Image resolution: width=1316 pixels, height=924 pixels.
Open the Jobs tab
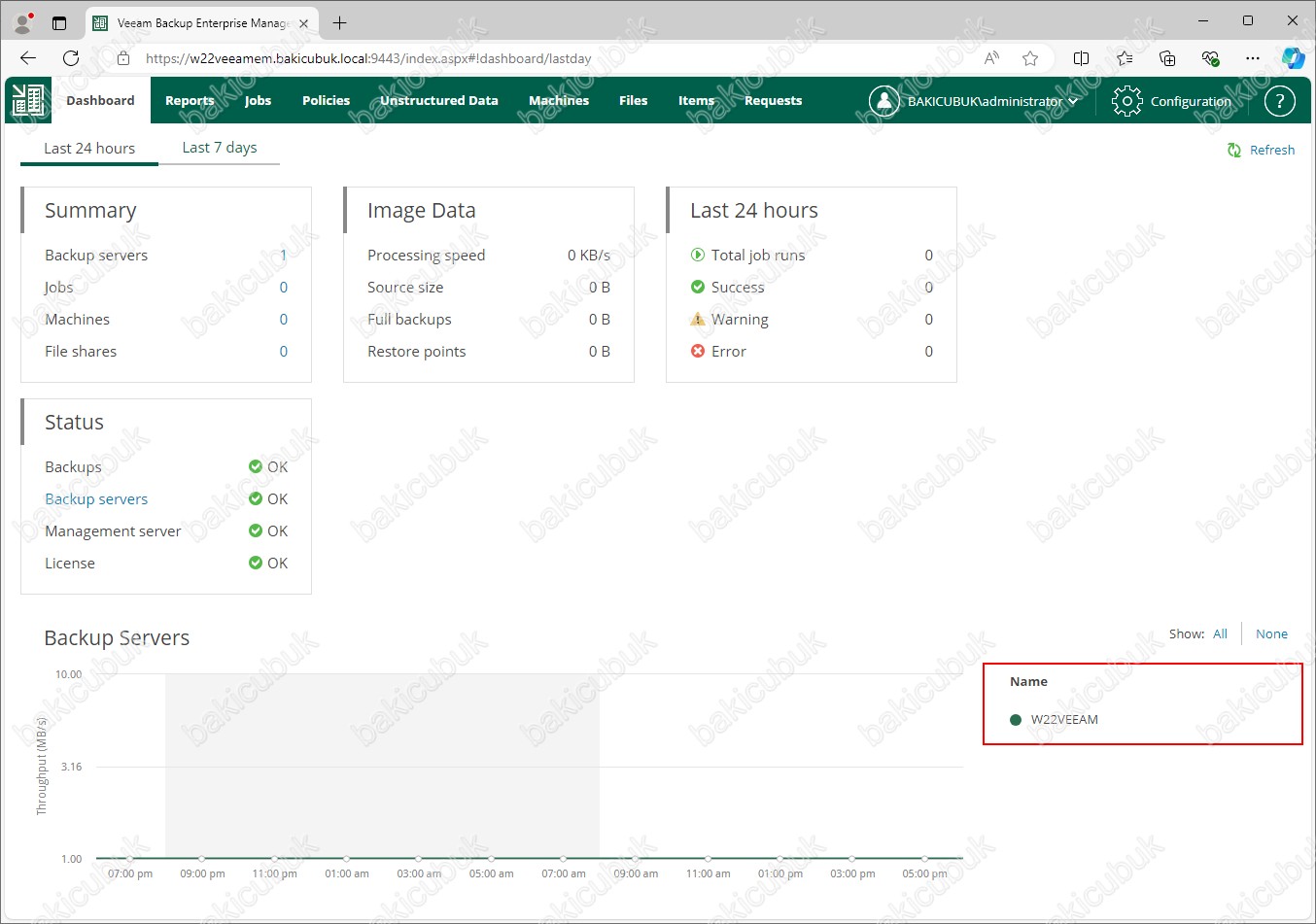[x=258, y=100]
